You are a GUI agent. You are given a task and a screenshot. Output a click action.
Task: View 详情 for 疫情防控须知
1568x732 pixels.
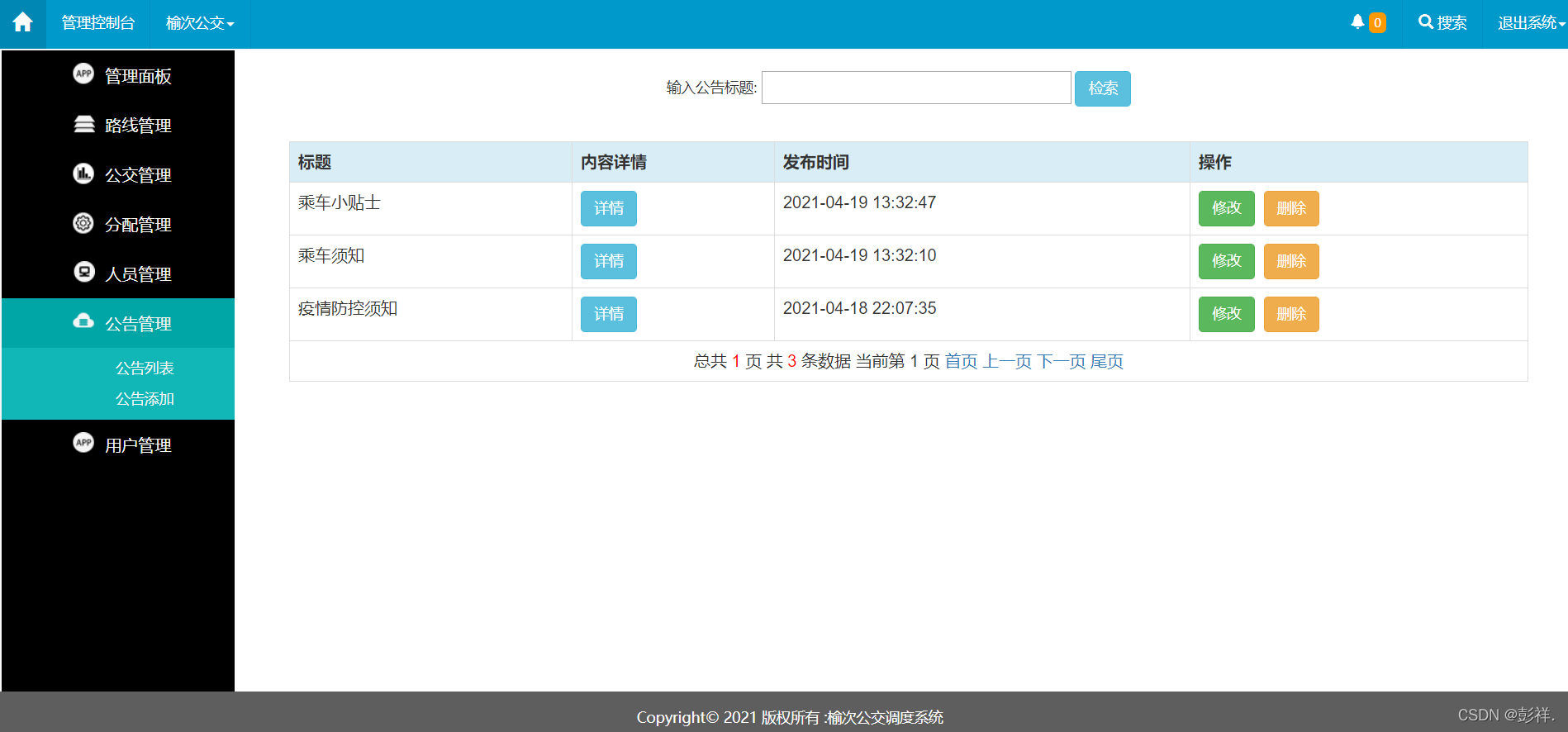coord(609,314)
